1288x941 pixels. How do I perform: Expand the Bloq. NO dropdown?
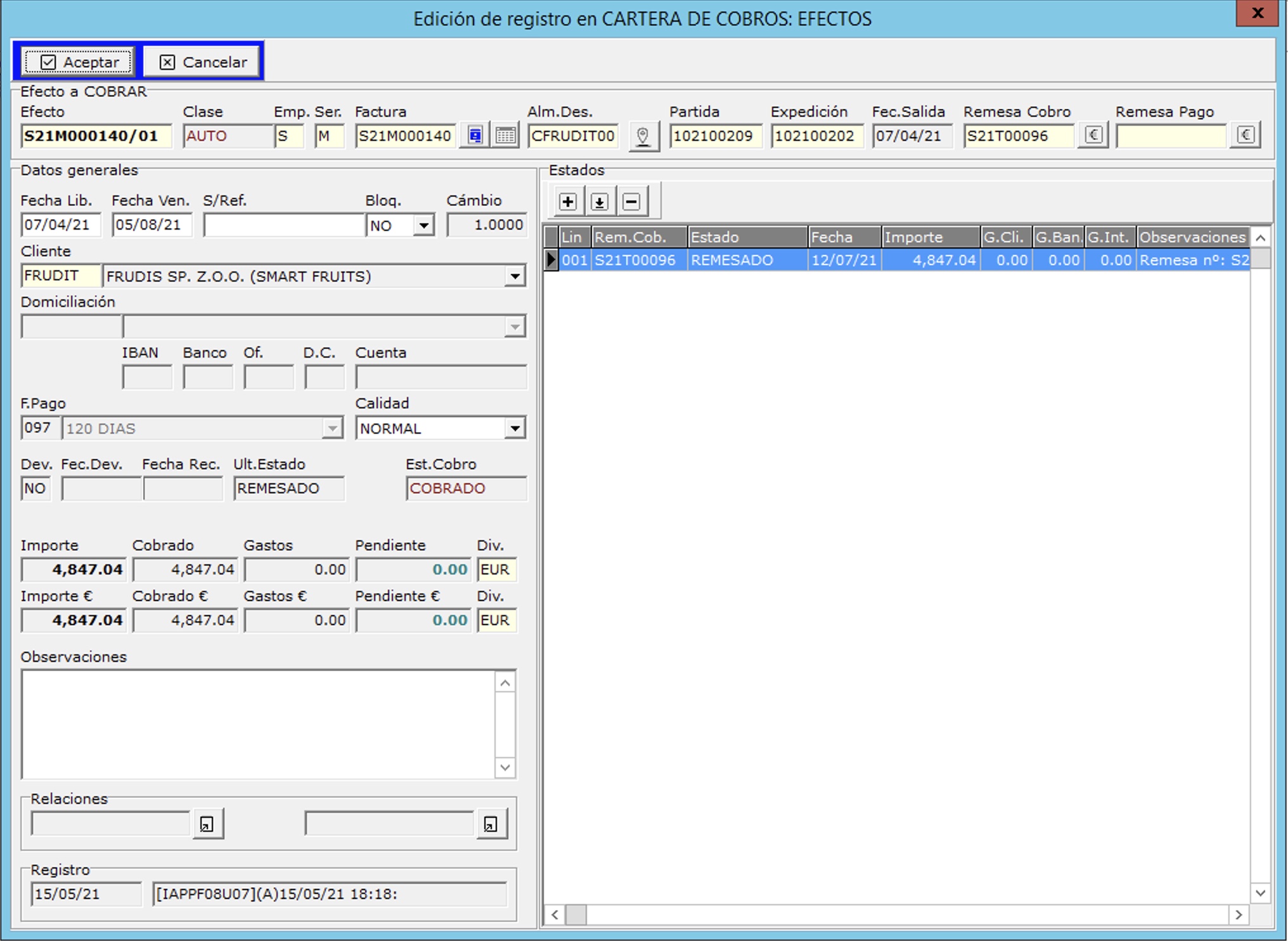(423, 225)
